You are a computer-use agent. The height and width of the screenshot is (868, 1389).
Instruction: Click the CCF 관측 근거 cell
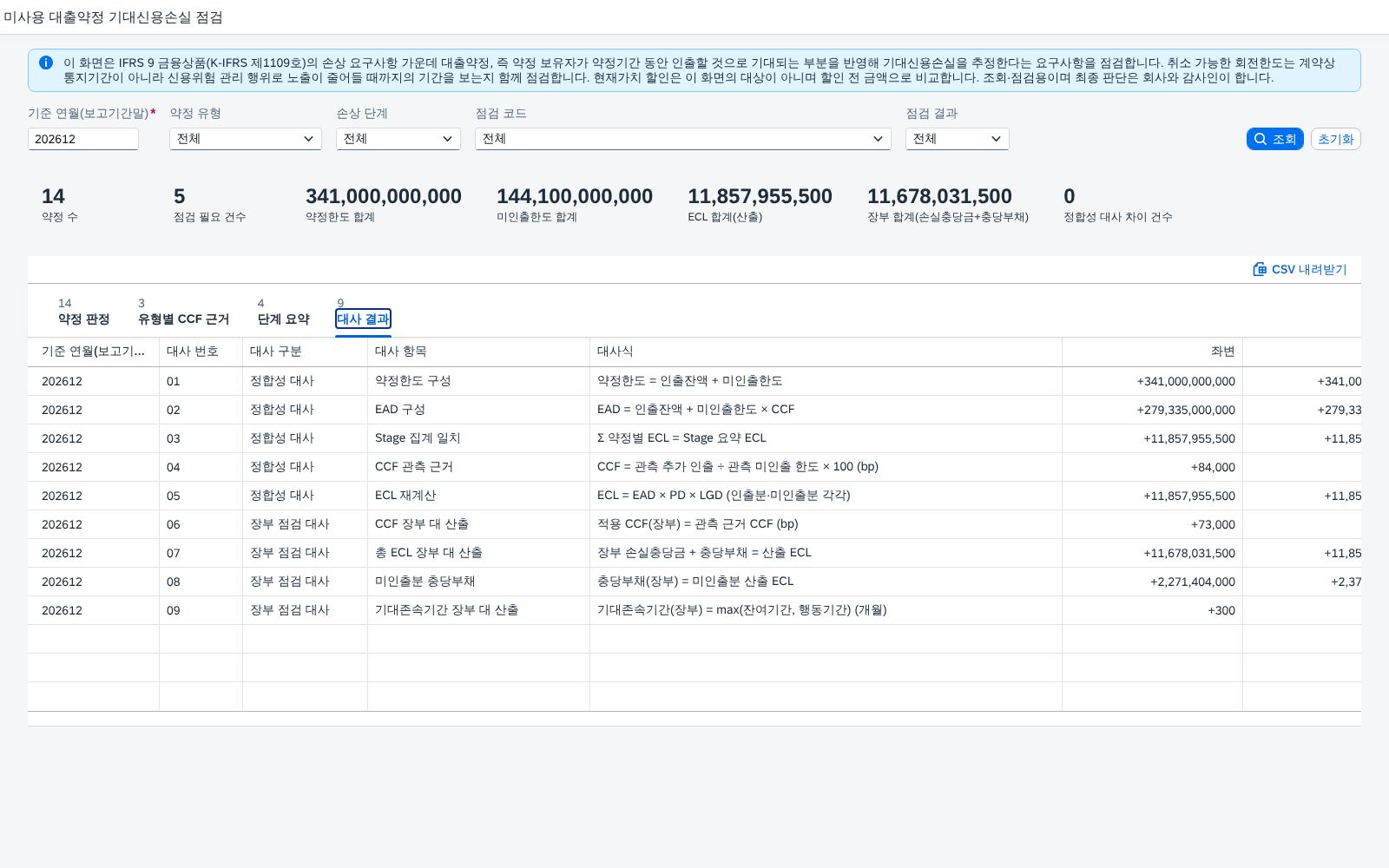(478, 467)
